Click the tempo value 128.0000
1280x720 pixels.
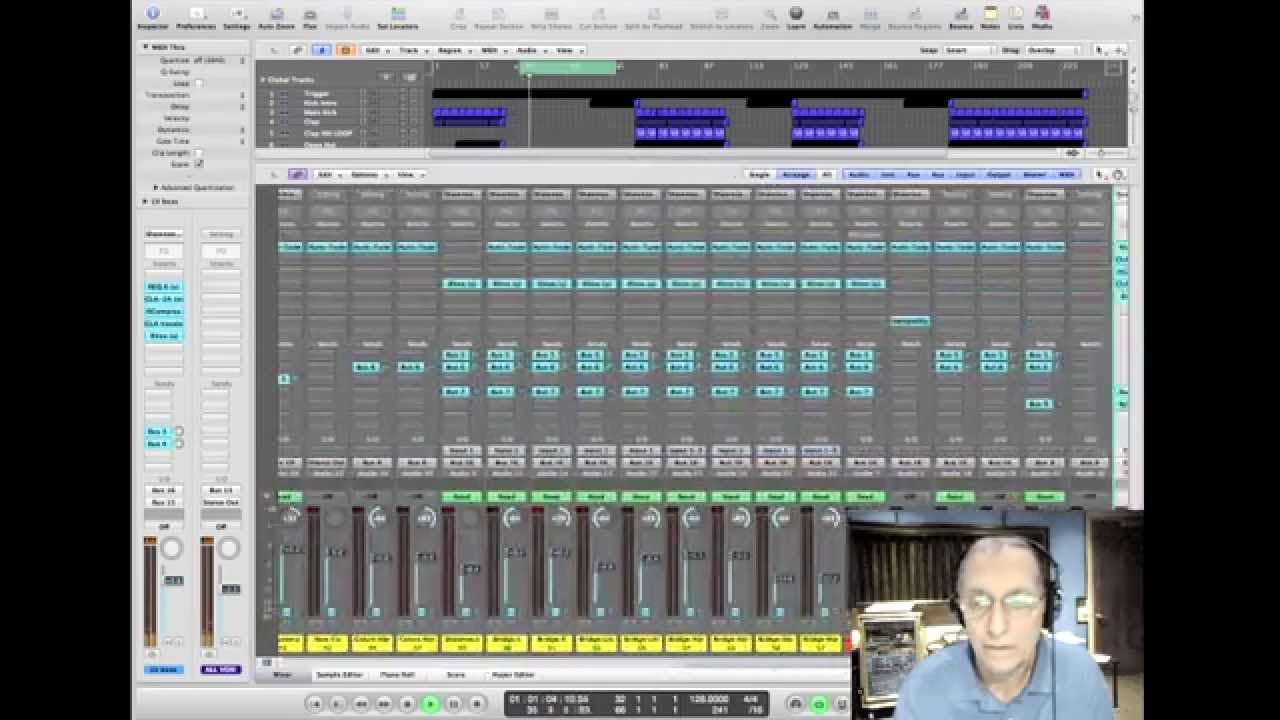pyautogui.click(x=708, y=698)
